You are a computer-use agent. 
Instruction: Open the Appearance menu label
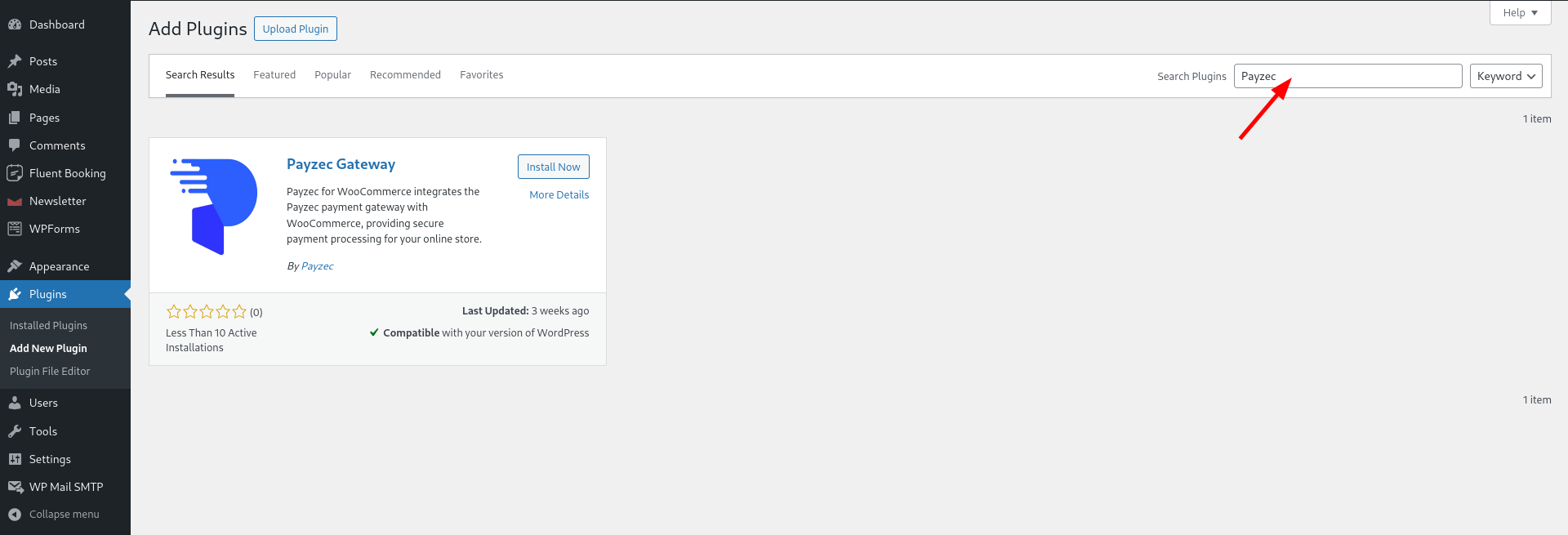coord(60,266)
